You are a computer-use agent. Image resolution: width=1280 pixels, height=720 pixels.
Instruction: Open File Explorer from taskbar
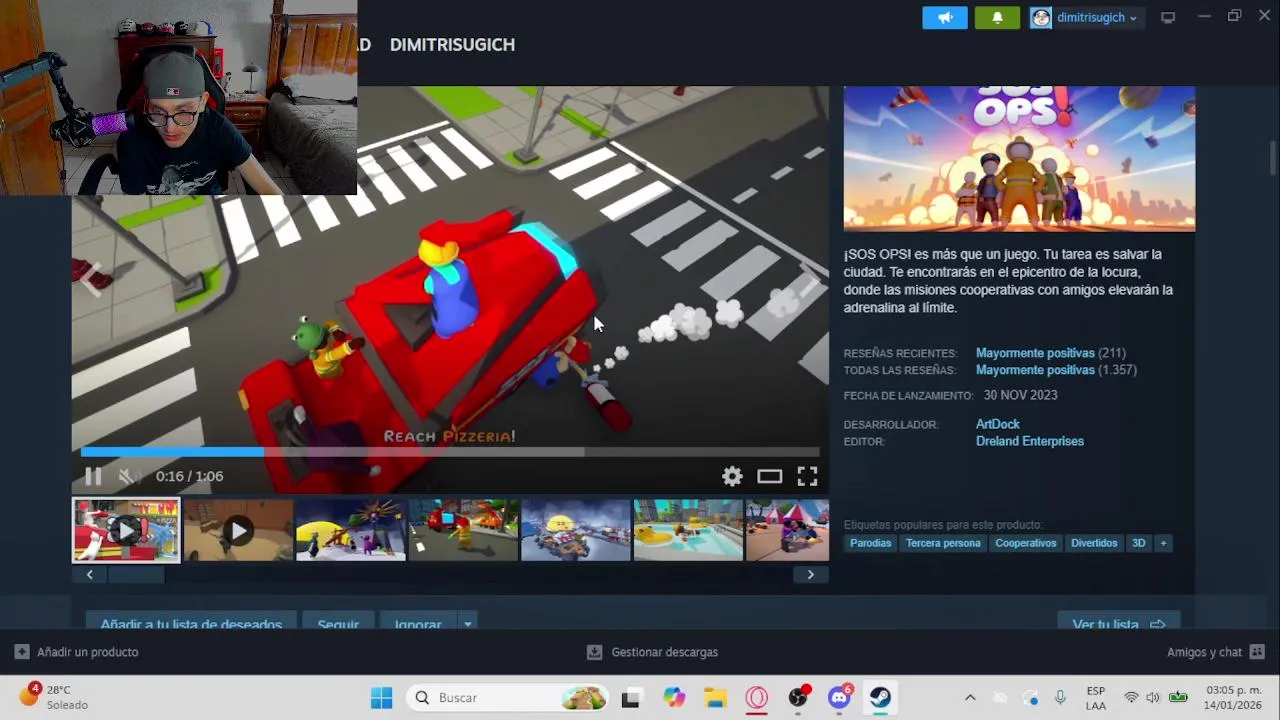(715, 698)
